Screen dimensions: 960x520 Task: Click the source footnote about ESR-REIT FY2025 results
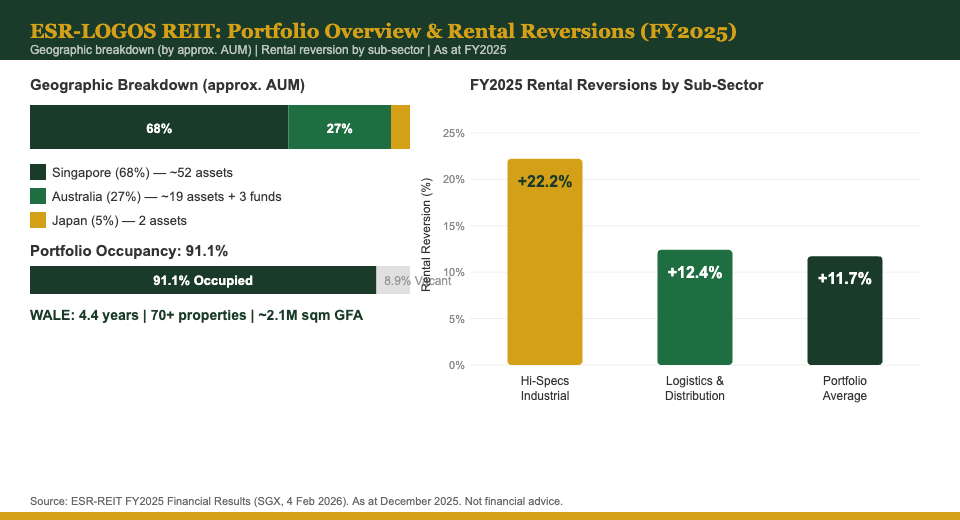[x=296, y=501]
